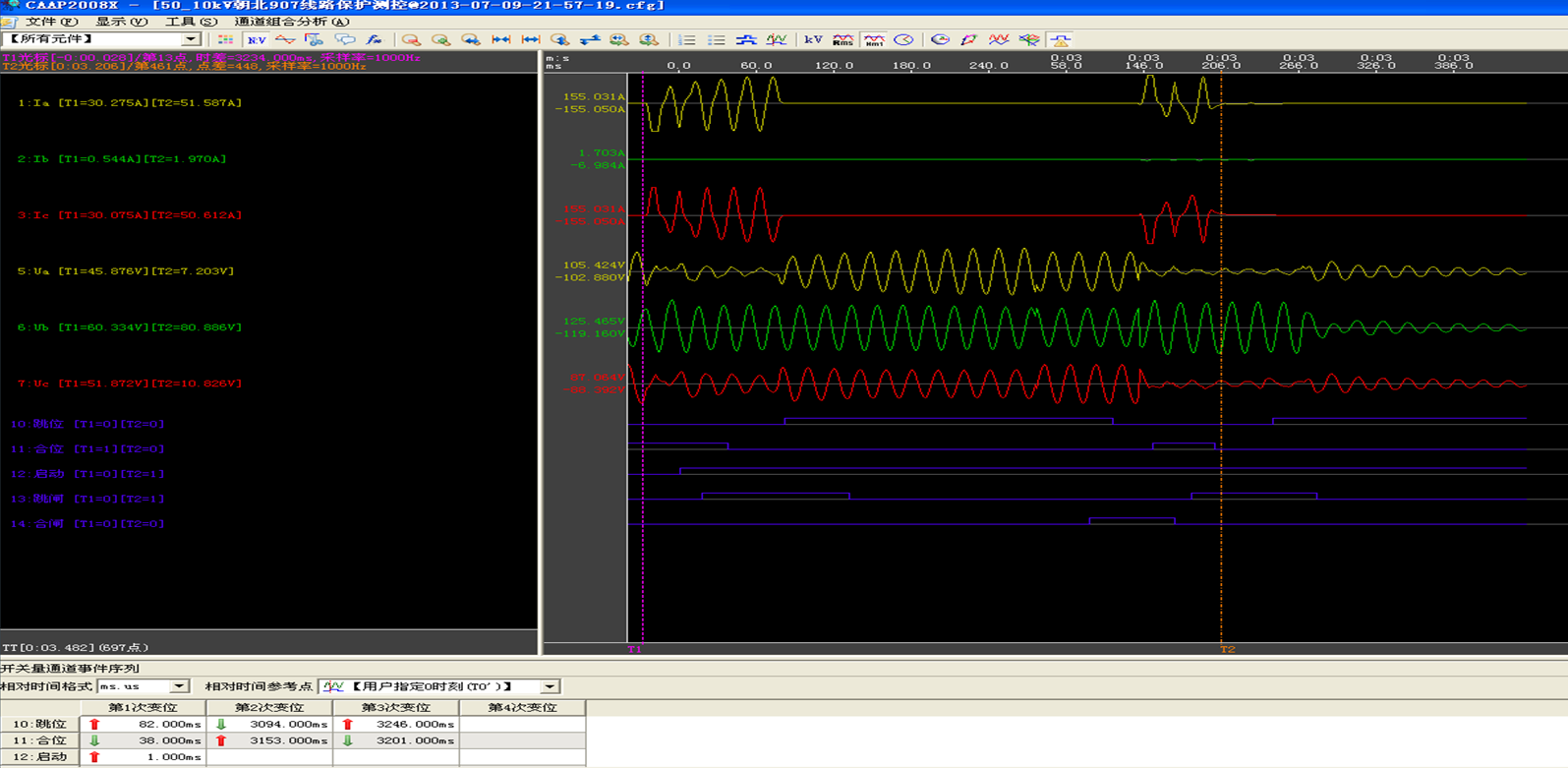The height and width of the screenshot is (768, 1568).
Task: Open the phasor clock dial icon
Action: 903,40
